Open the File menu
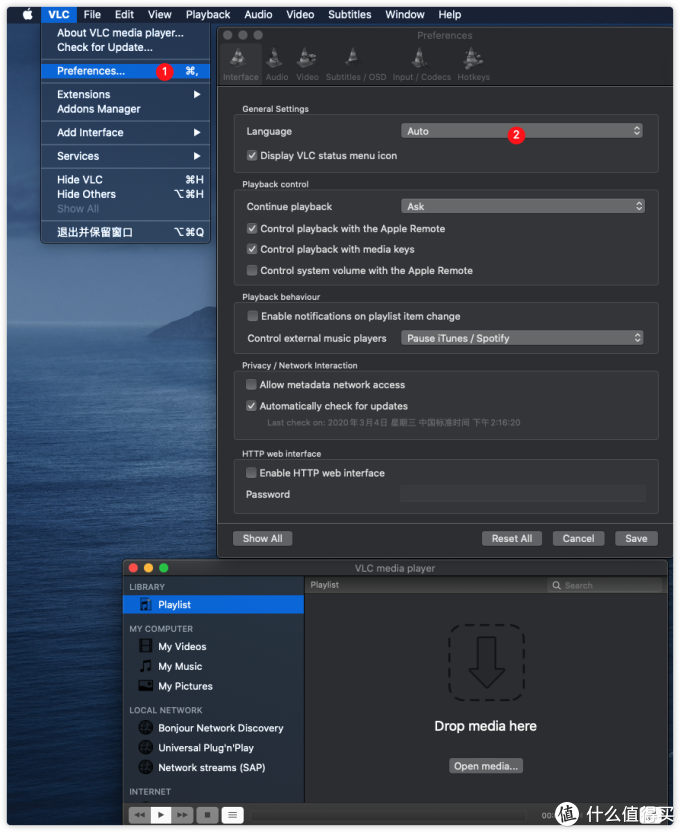Viewport: 680px width, 832px height. 92,14
